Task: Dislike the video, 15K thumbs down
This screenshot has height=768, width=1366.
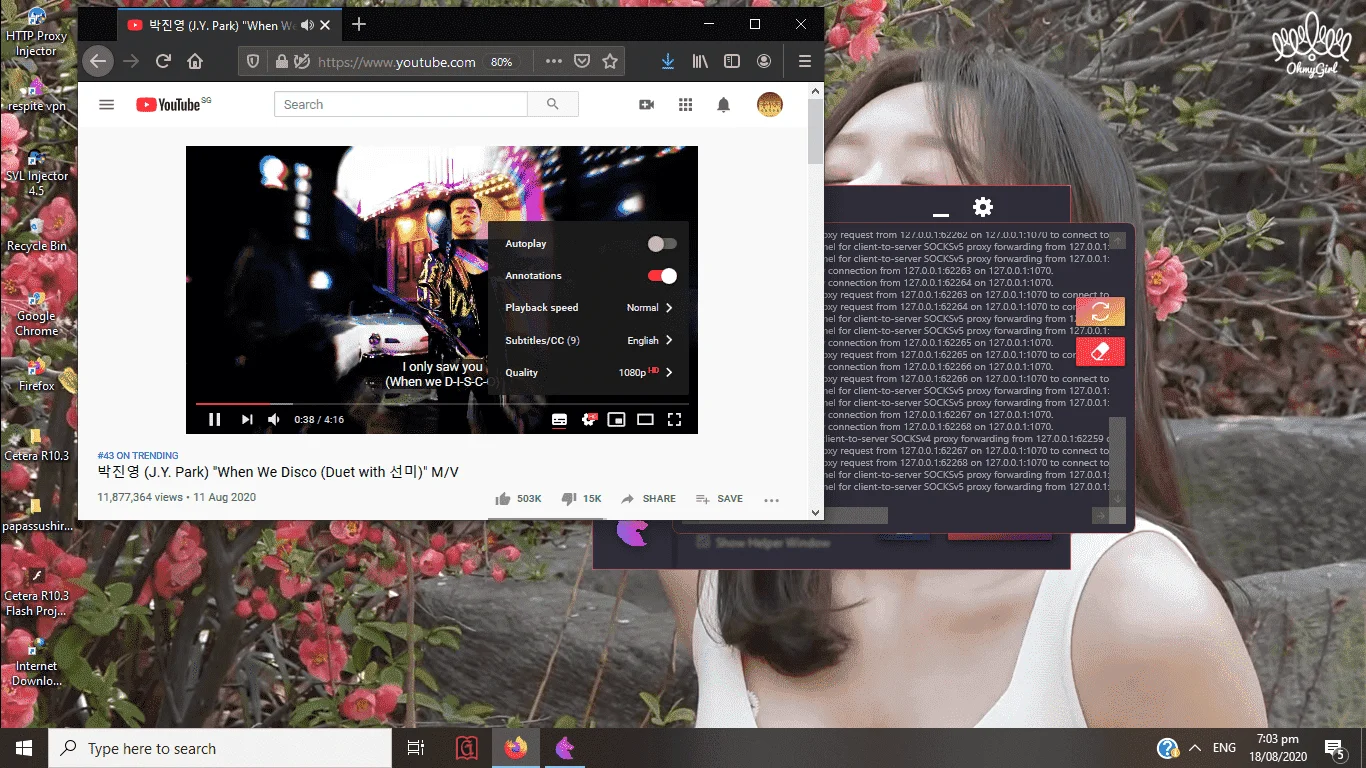Action: (x=581, y=499)
